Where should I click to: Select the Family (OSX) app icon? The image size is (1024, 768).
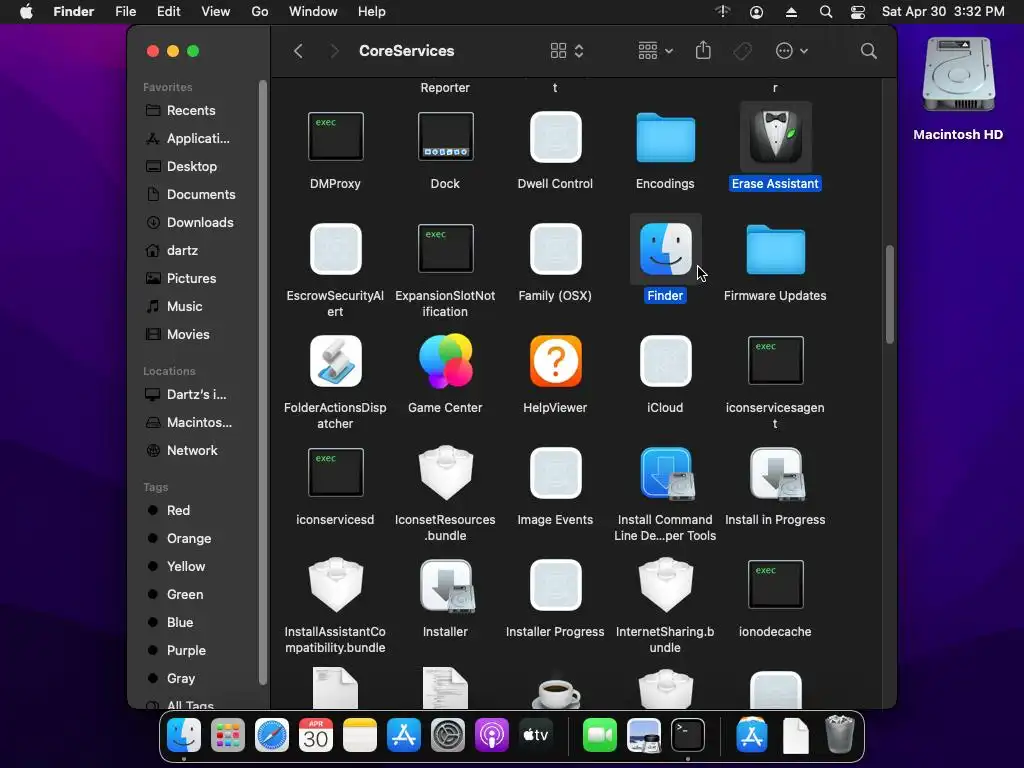click(556, 249)
